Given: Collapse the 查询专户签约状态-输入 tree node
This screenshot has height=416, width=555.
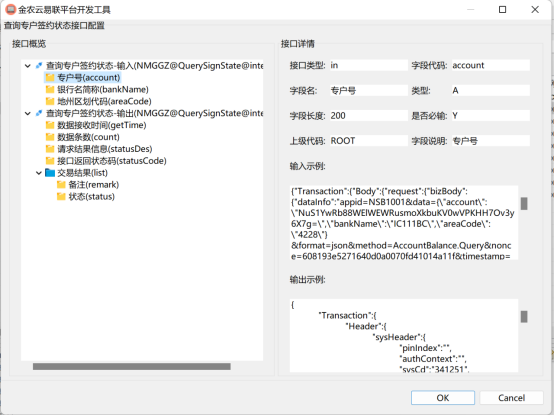Looking at the screenshot, I should 28,65.
